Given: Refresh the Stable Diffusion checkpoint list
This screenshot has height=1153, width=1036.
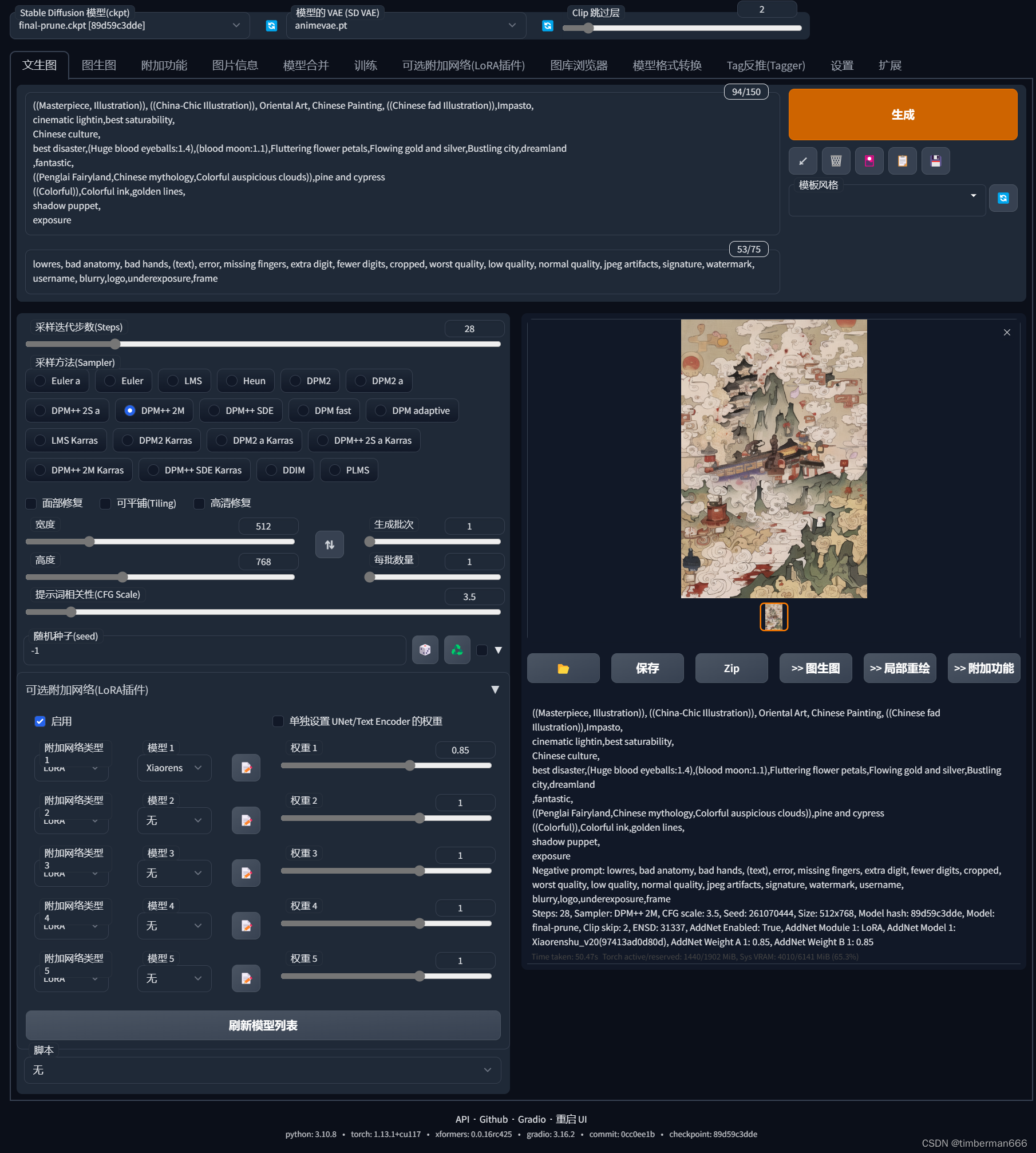Looking at the screenshot, I should (271, 26).
